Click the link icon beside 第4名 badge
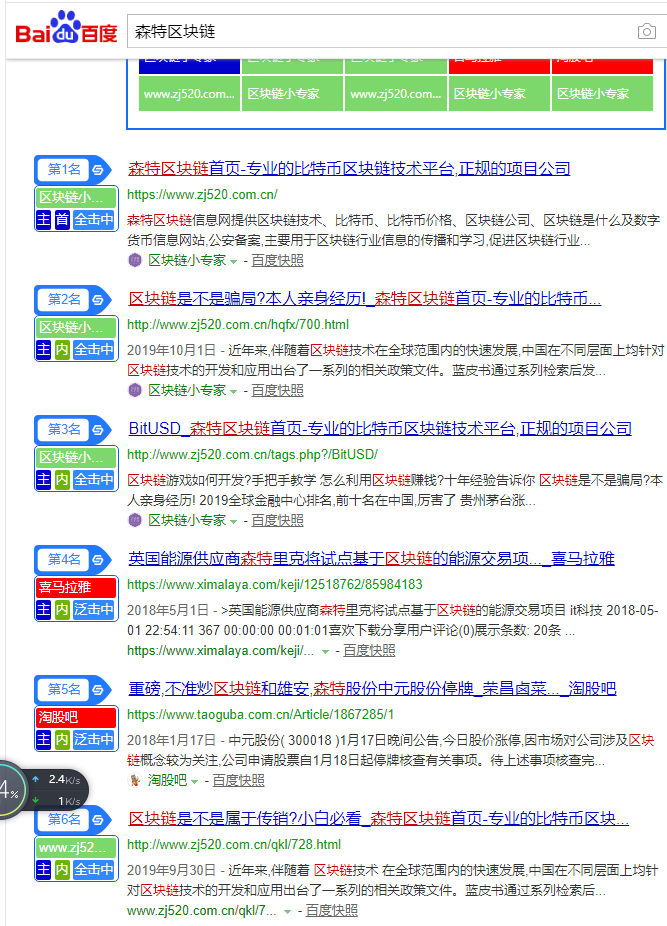The height and width of the screenshot is (926, 667). [98, 560]
